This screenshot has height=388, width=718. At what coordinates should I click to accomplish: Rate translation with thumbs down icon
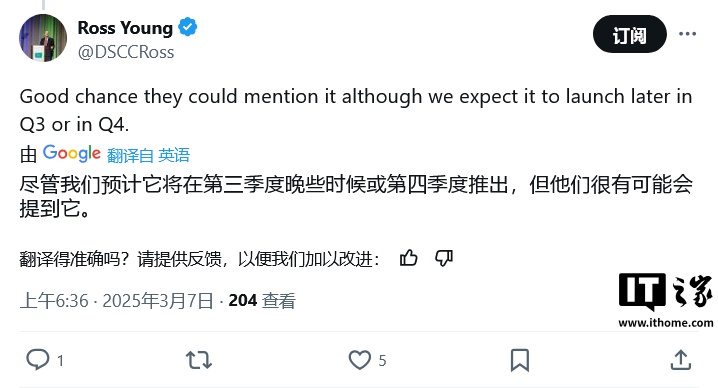[444, 258]
